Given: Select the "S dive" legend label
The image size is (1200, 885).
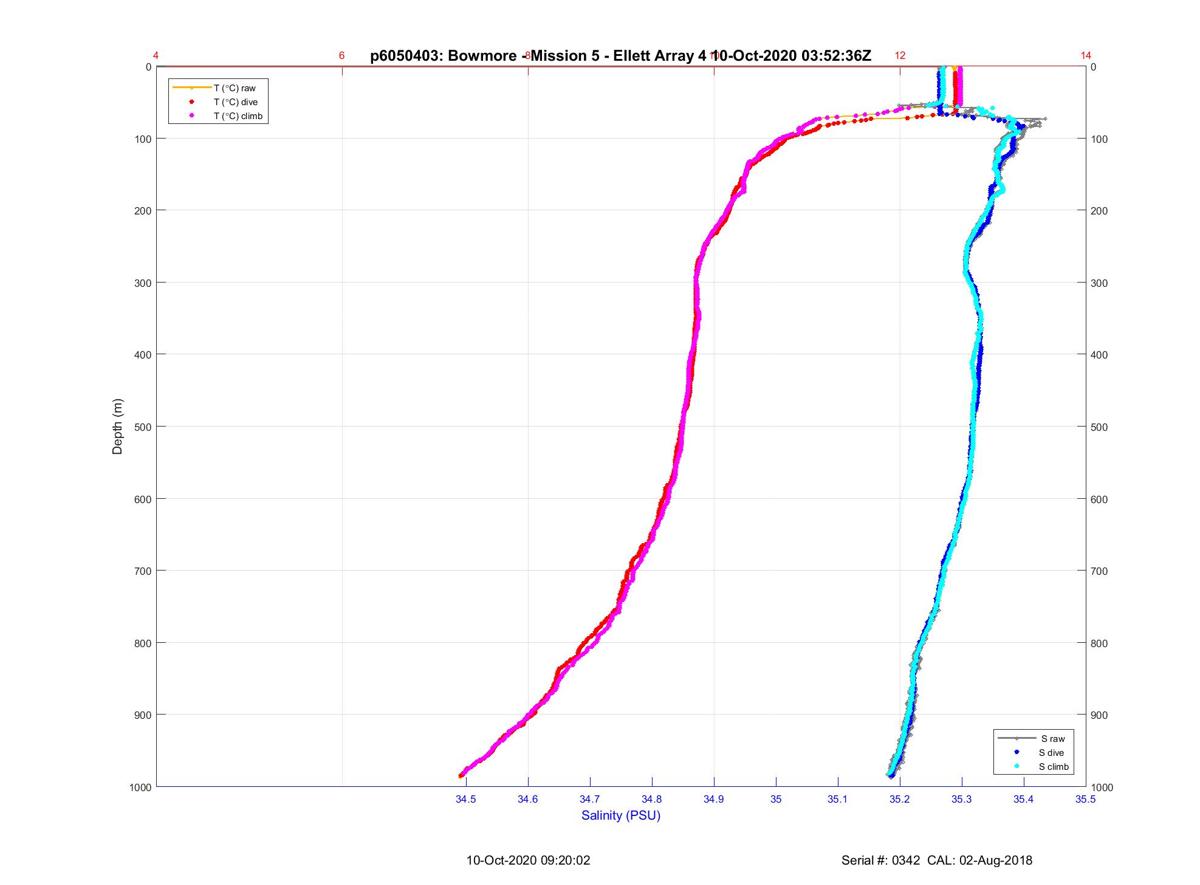Looking at the screenshot, I should (1053, 752).
